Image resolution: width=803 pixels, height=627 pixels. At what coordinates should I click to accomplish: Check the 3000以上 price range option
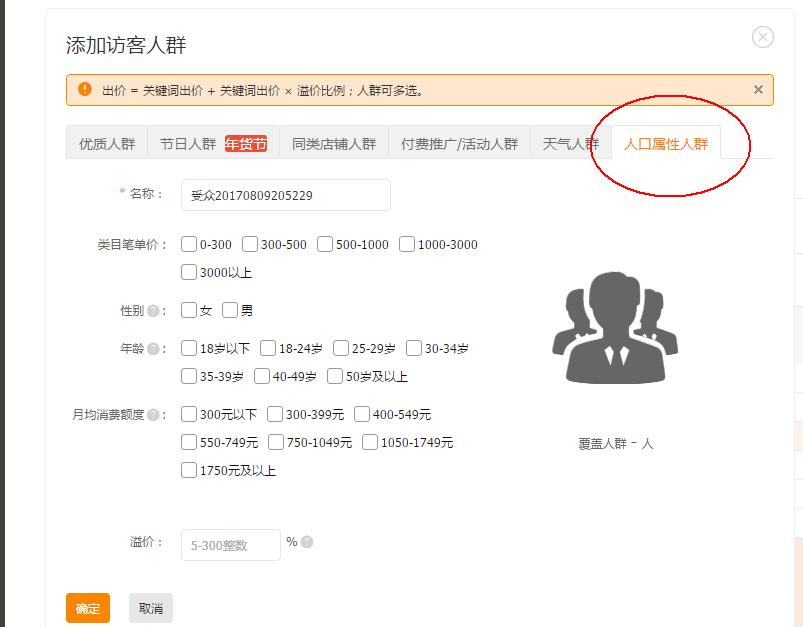[191, 271]
